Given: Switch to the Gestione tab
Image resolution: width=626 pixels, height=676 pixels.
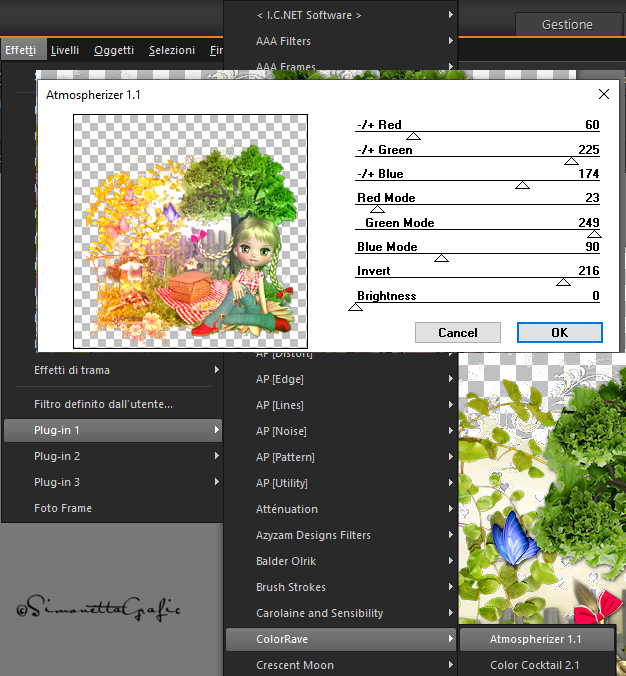Looking at the screenshot, I should pos(567,25).
